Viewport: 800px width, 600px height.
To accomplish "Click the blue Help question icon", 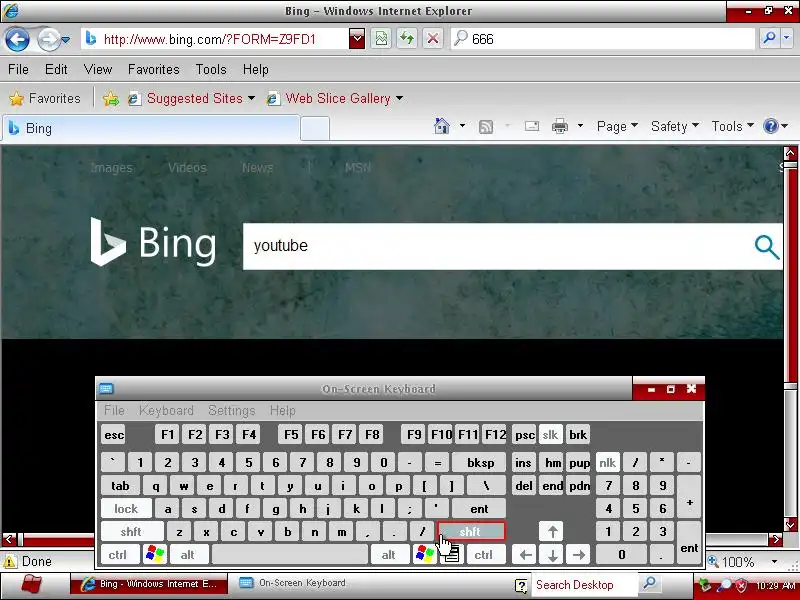I will [770, 126].
